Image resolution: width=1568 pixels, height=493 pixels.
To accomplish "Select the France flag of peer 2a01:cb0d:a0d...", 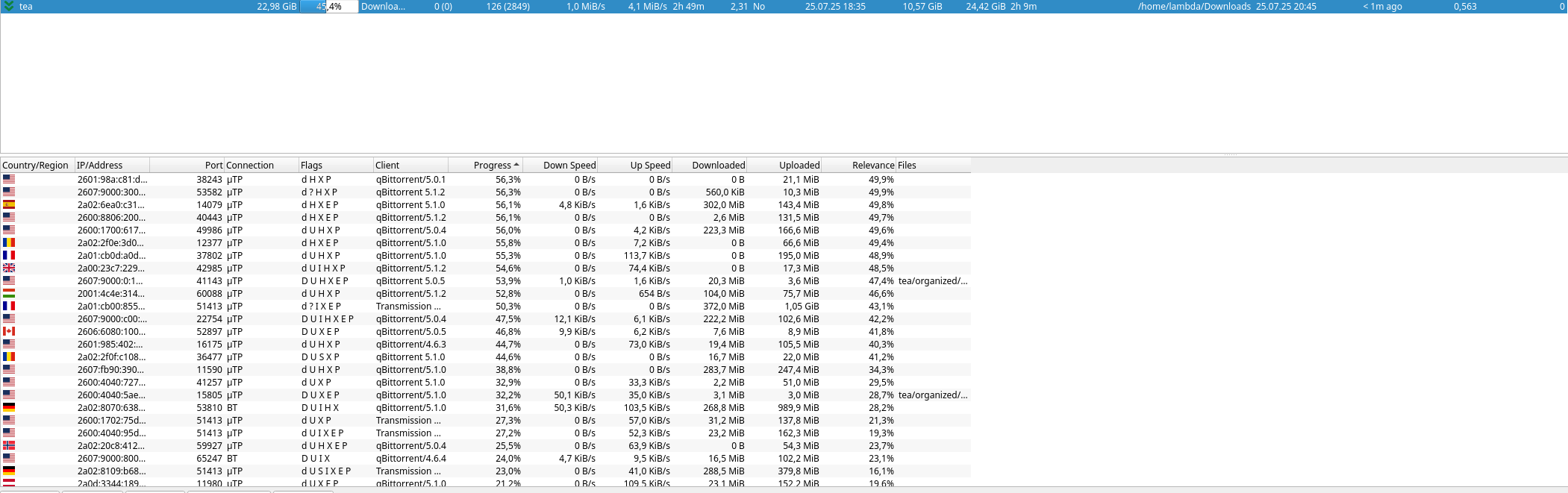I will tap(9, 255).
